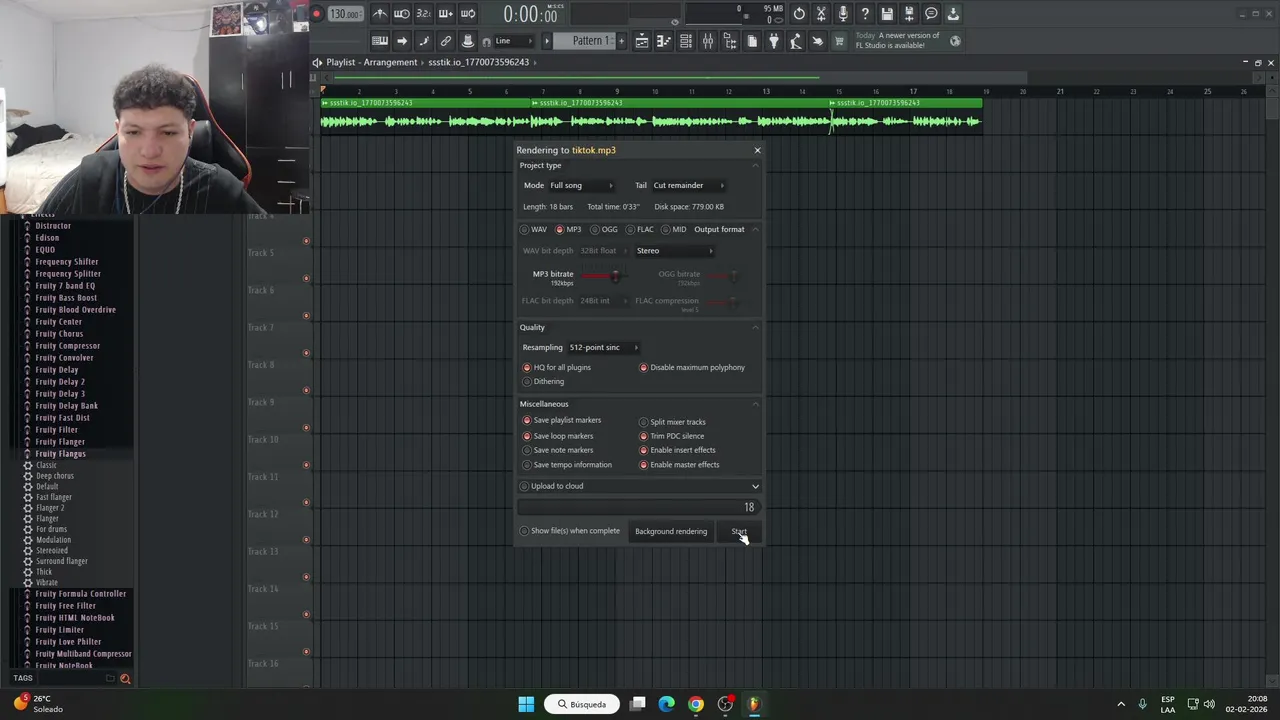Click the shopping cart content library icon
Image resolution: width=1280 pixels, height=720 pixels.
838,41
